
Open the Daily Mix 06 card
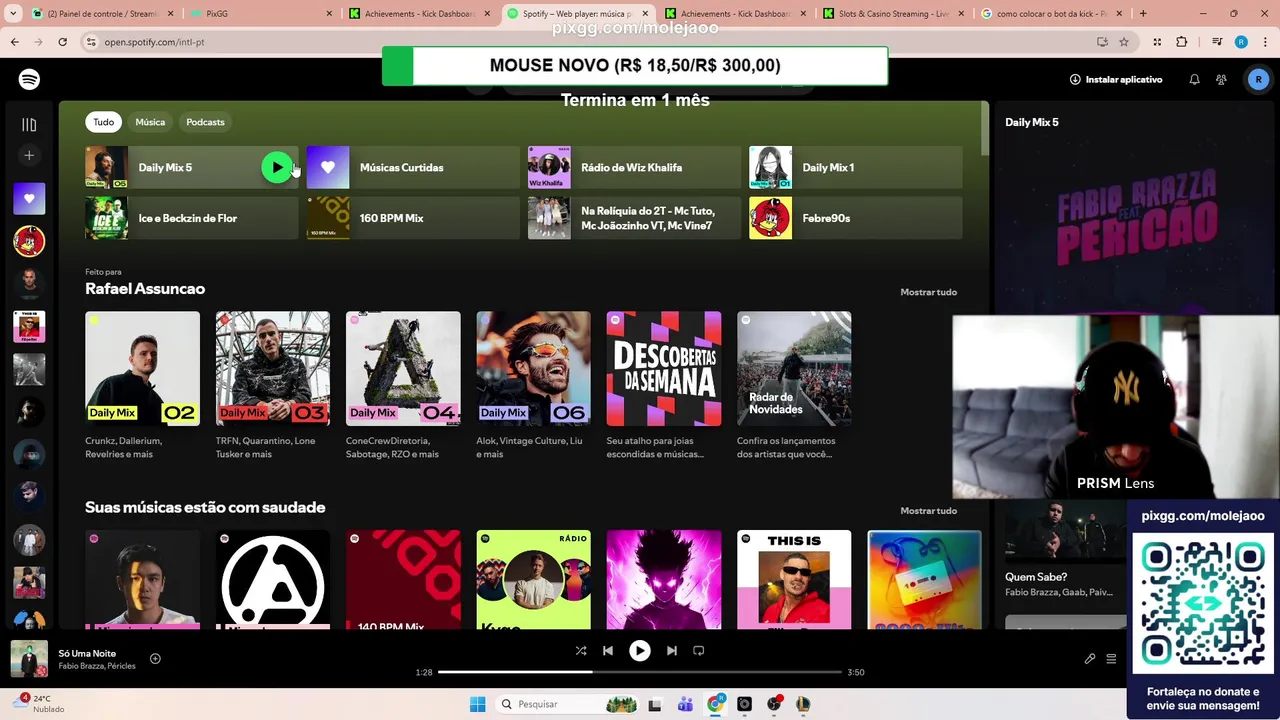click(533, 385)
